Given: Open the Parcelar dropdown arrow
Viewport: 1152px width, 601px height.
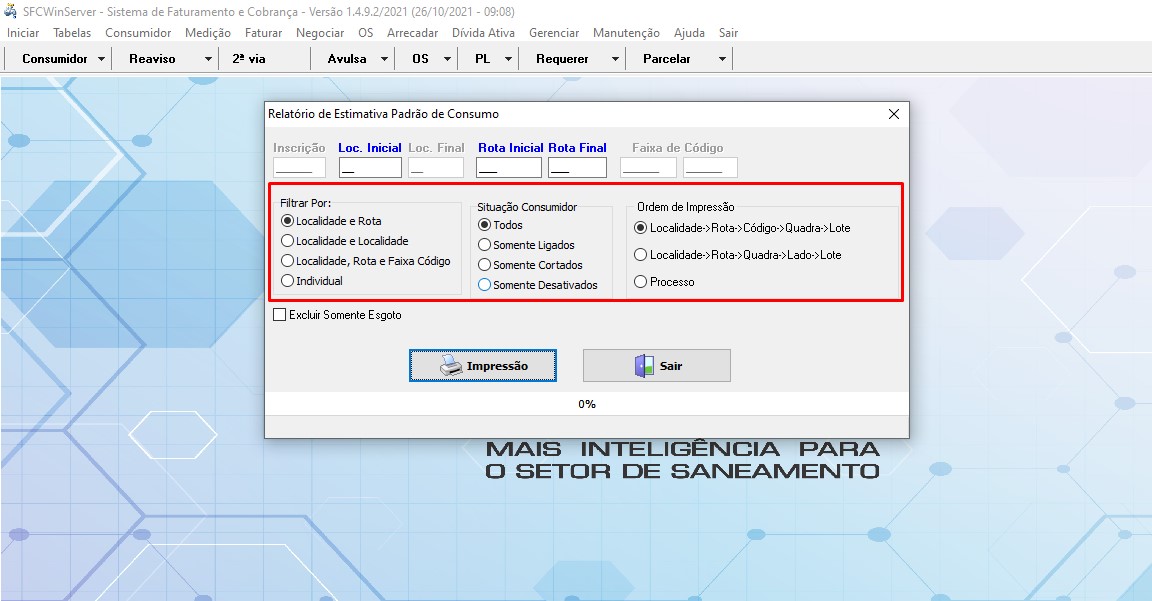Looking at the screenshot, I should (722, 59).
